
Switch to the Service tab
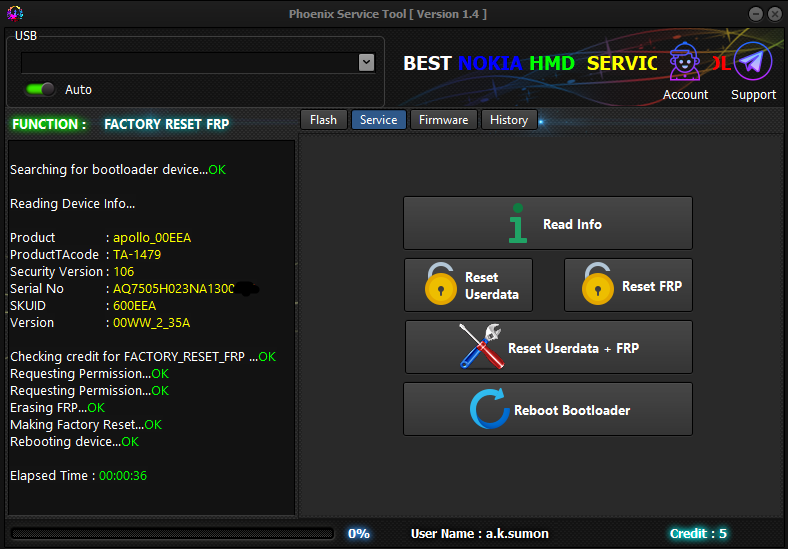(x=378, y=120)
